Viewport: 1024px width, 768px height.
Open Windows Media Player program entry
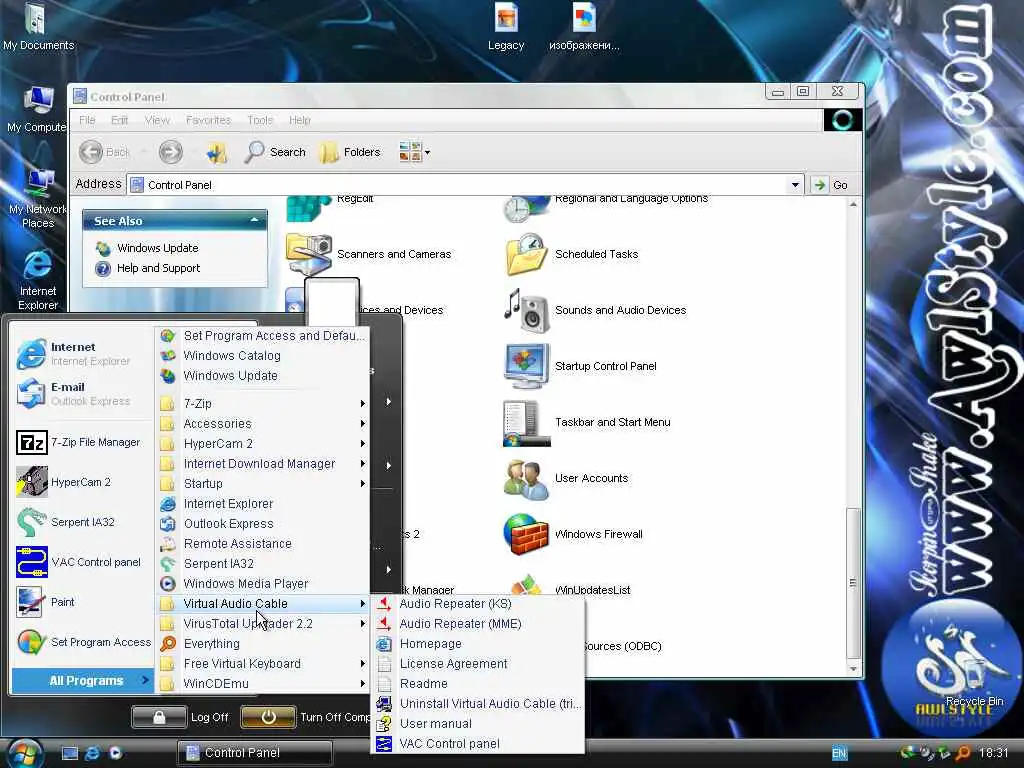[263, 584]
